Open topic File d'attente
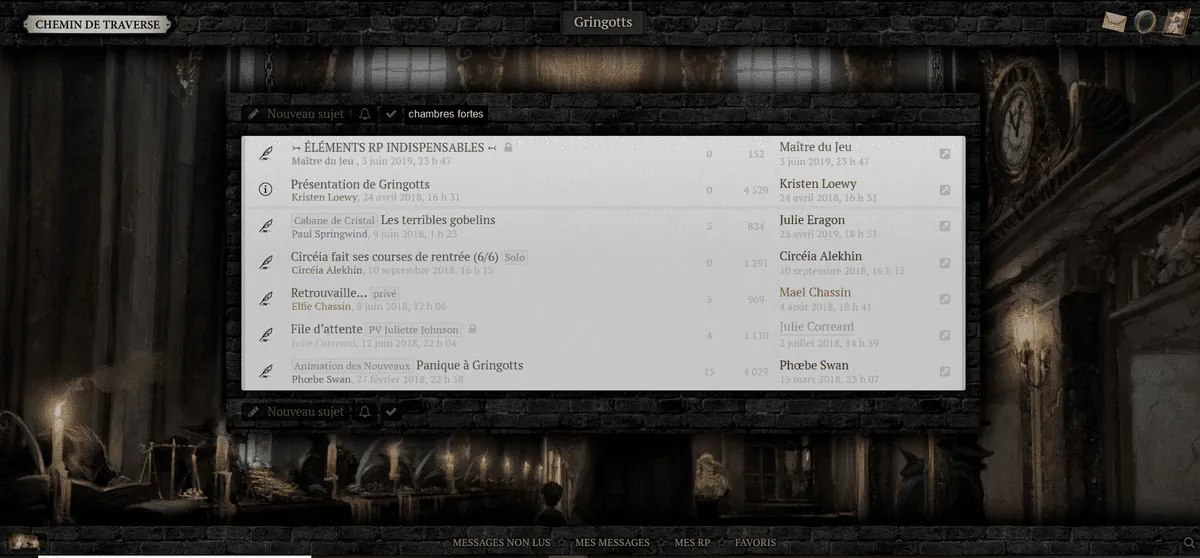Screen dimensions: 1200x558 (x=325, y=329)
